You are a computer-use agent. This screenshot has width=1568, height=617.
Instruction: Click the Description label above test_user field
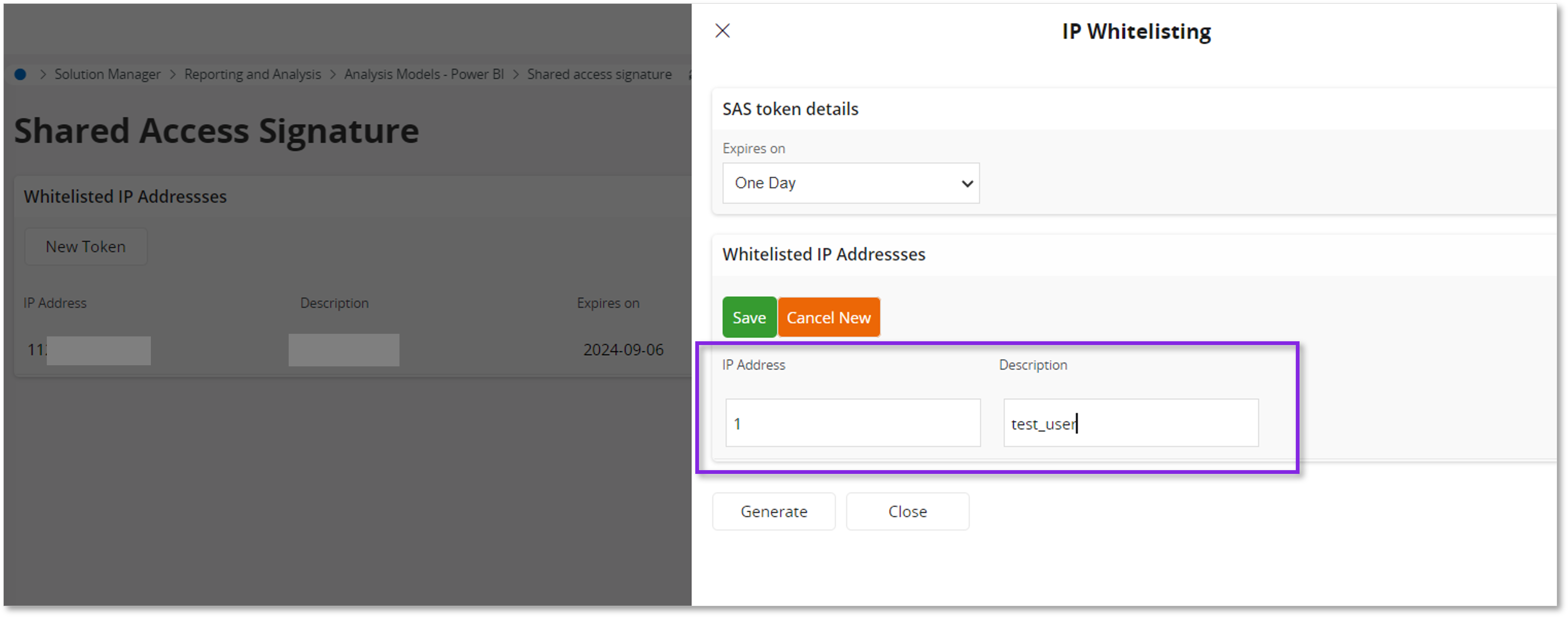[1032, 365]
